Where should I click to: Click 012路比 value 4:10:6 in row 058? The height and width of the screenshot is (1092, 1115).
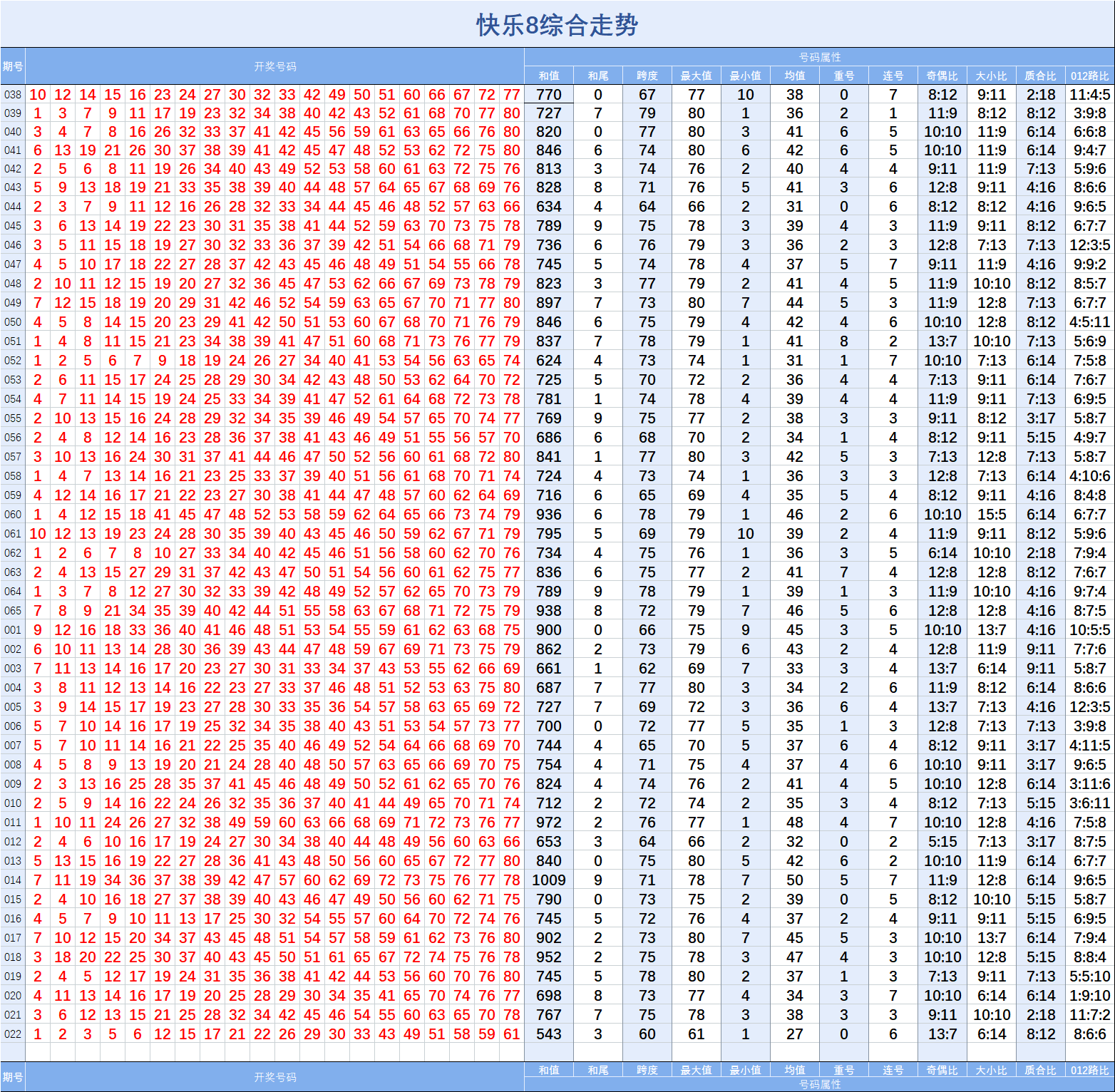pos(1090,476)
